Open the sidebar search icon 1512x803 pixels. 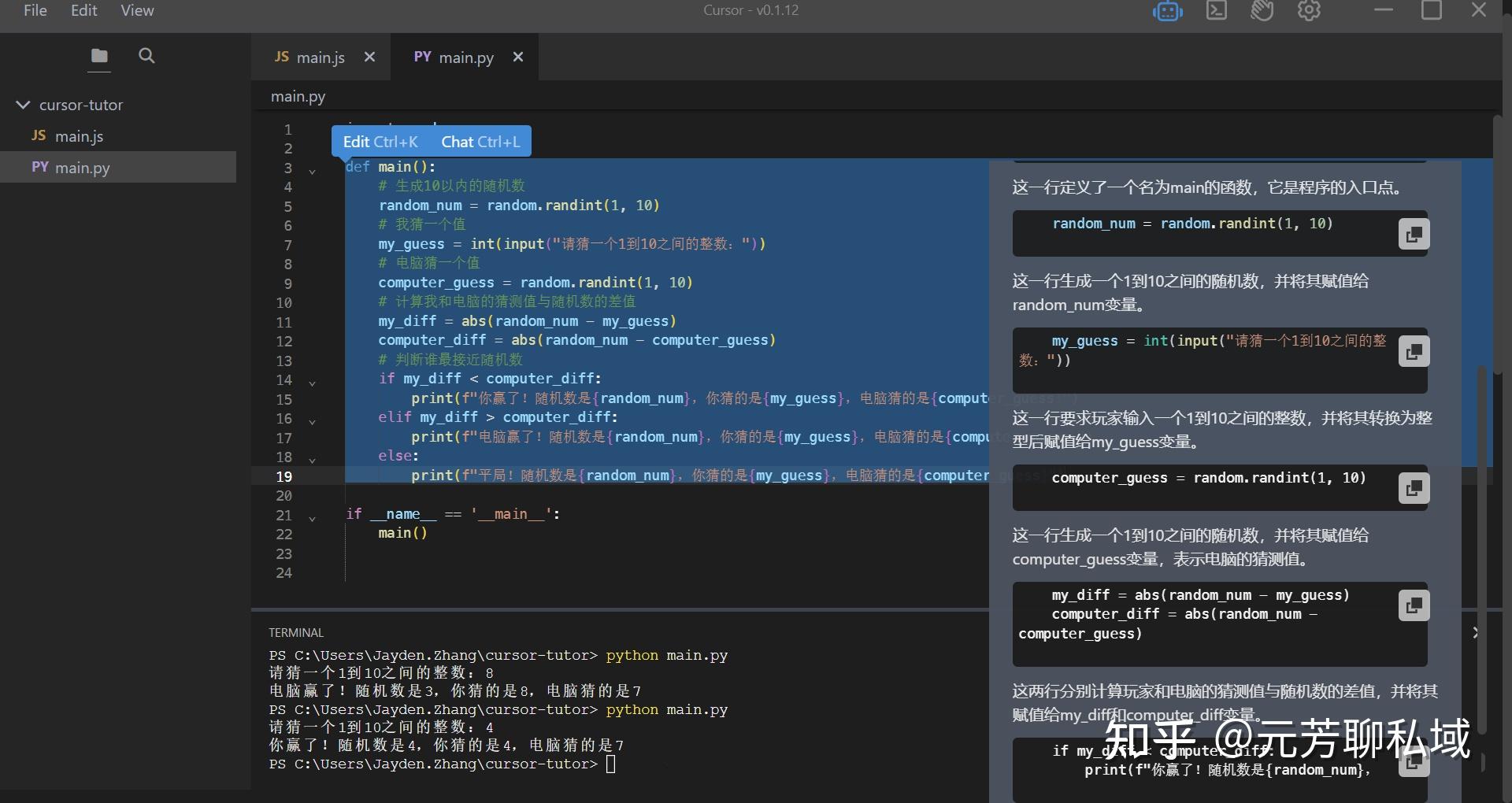[x=146, y=56]
